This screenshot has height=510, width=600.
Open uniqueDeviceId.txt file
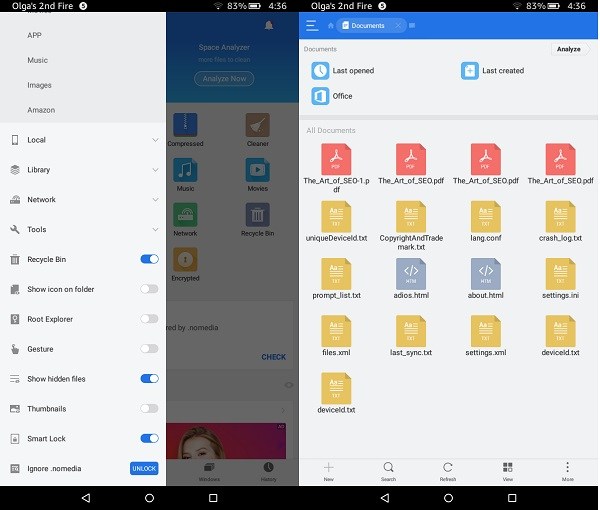336,222
